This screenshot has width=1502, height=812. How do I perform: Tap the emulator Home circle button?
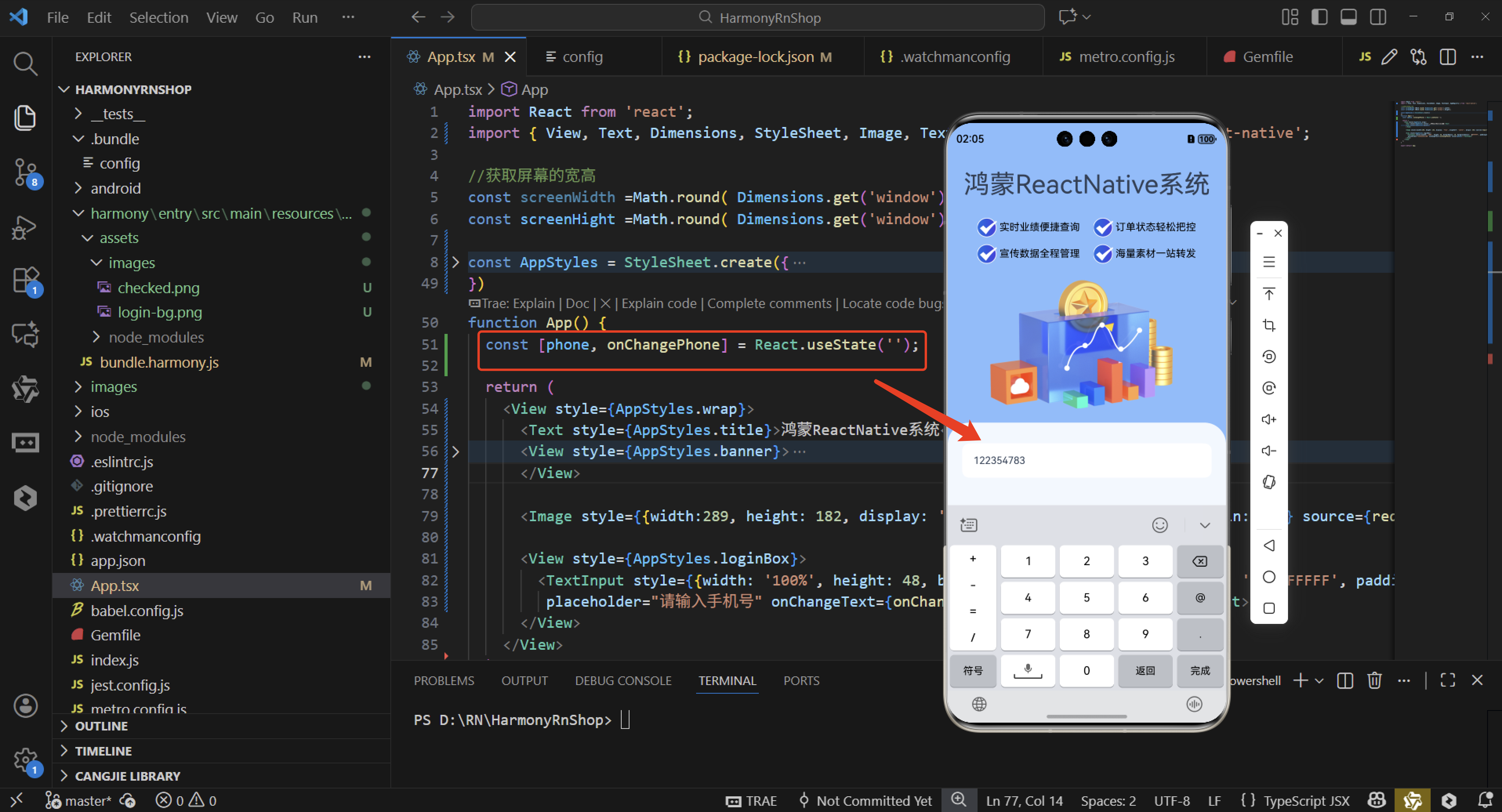pyautogui.click(x=1269, y=576)
